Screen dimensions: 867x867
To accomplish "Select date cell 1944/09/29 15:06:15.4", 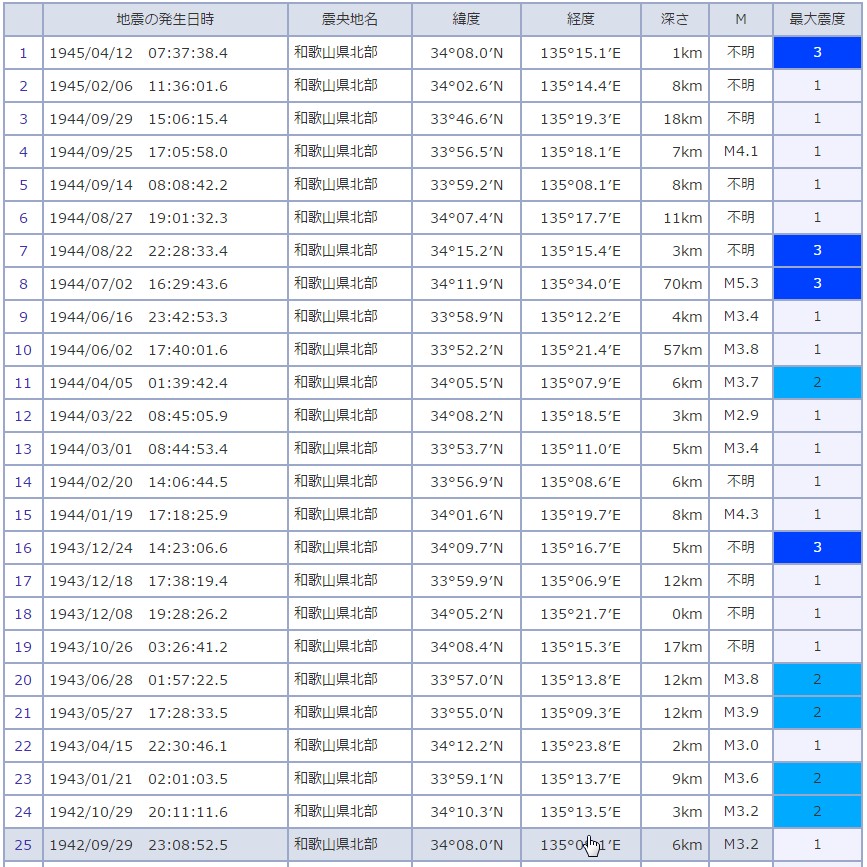I will coord(165,119).
